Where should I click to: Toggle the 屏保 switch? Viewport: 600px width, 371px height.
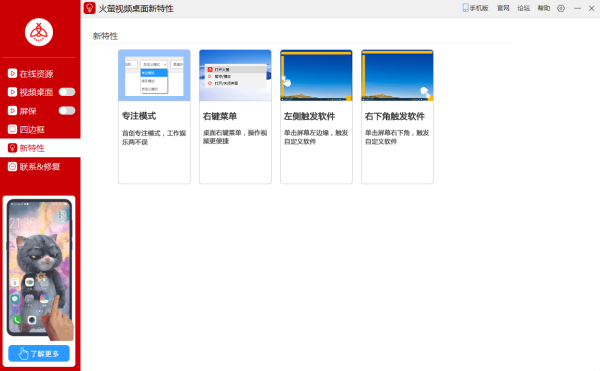coord(67,111)
